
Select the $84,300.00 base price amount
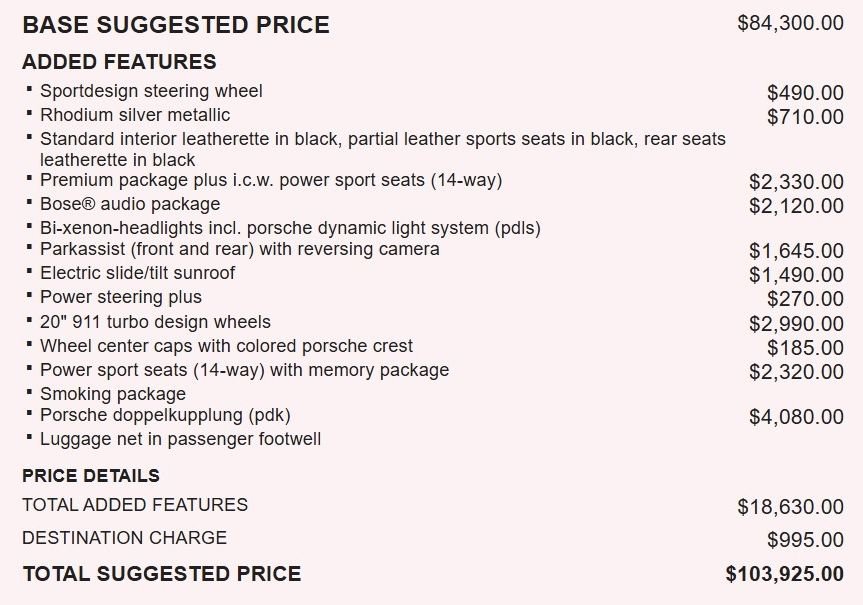point(790,23)
